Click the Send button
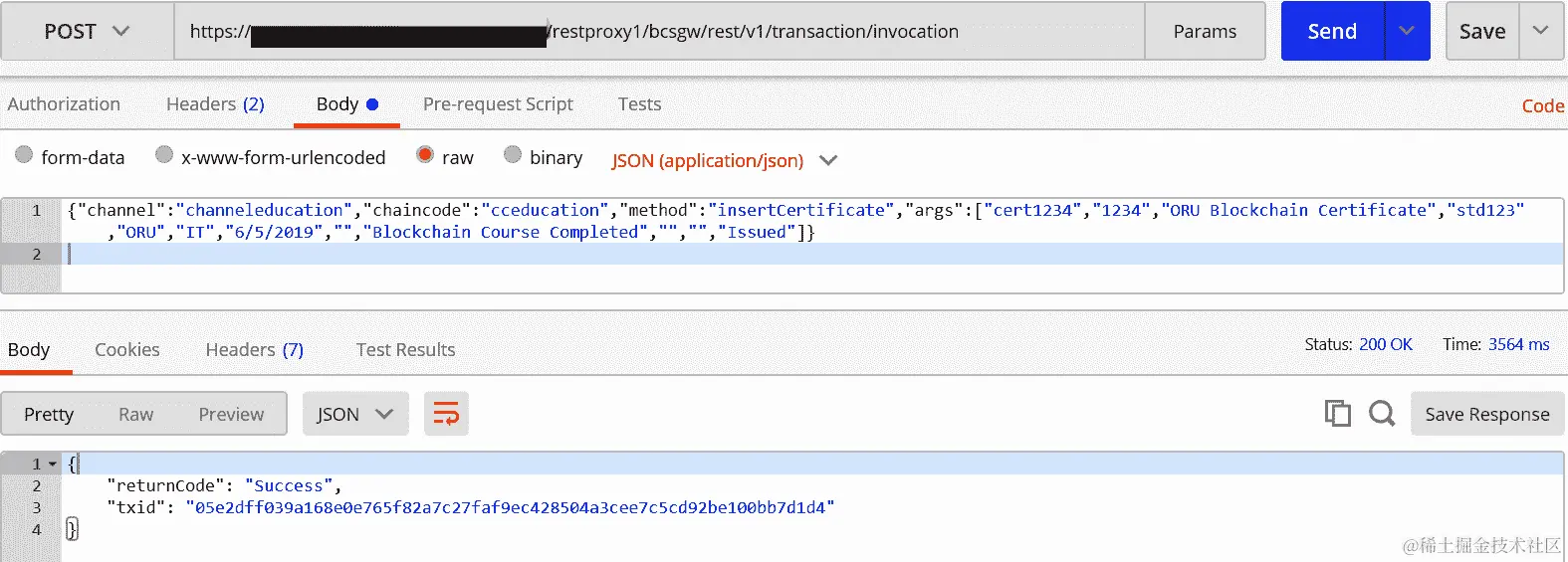 1332,31
